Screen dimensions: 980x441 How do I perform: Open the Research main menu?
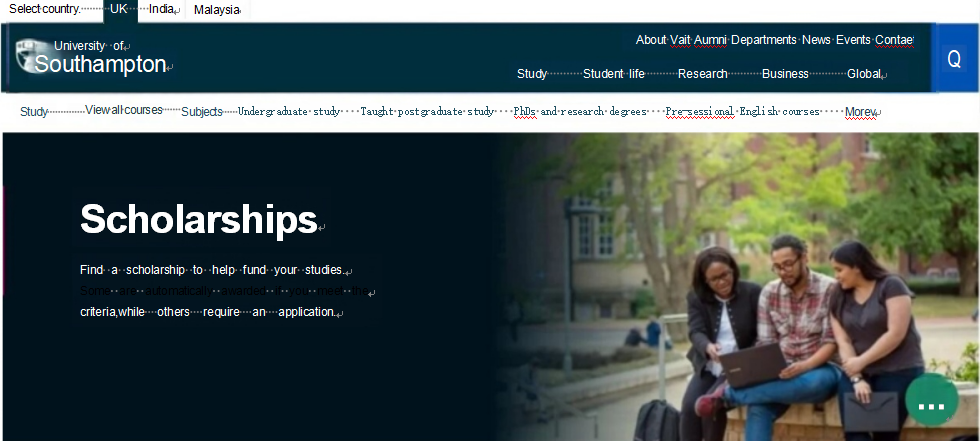point(702,74)
